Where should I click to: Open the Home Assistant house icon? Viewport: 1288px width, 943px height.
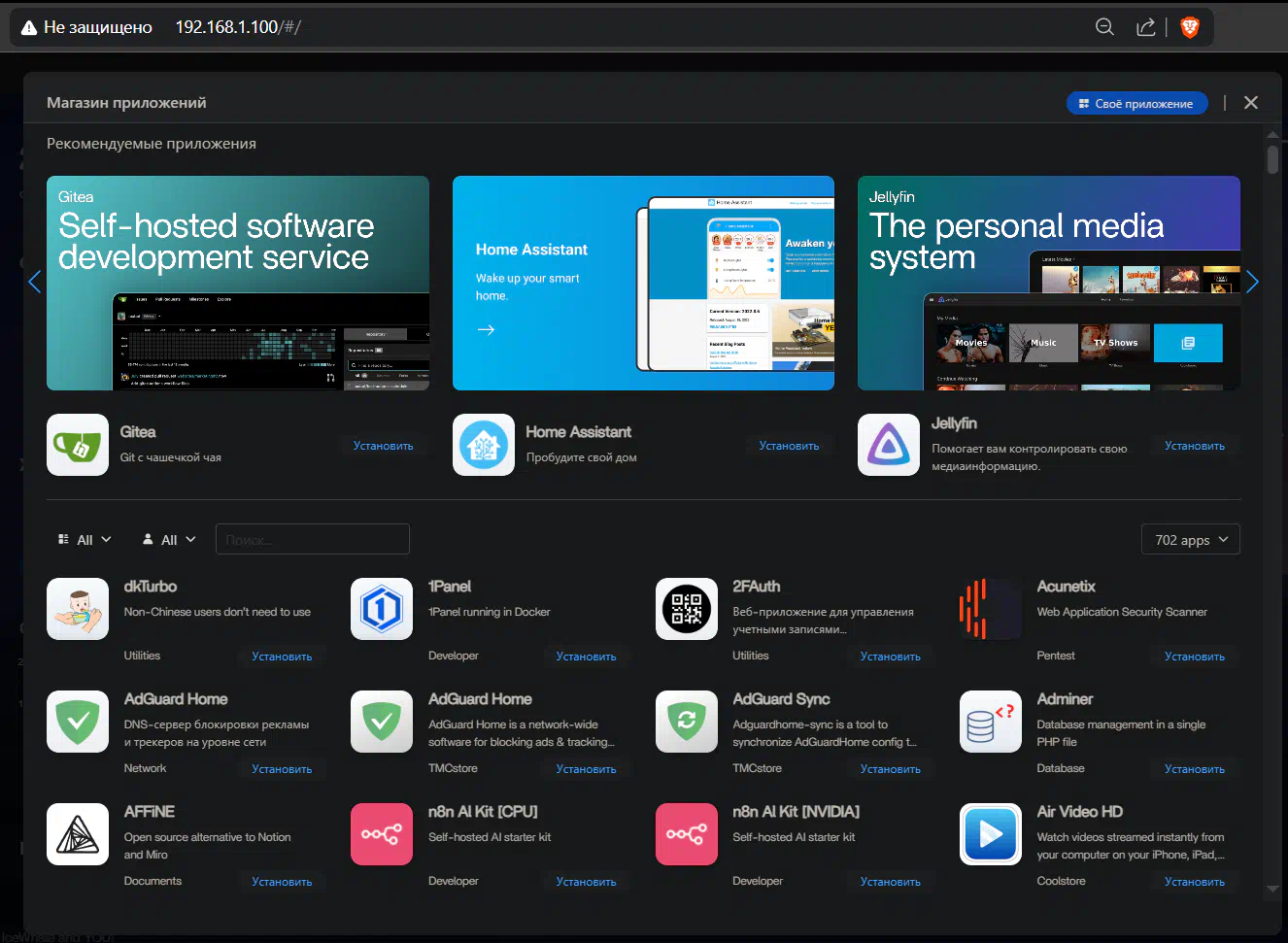[484, 445]
